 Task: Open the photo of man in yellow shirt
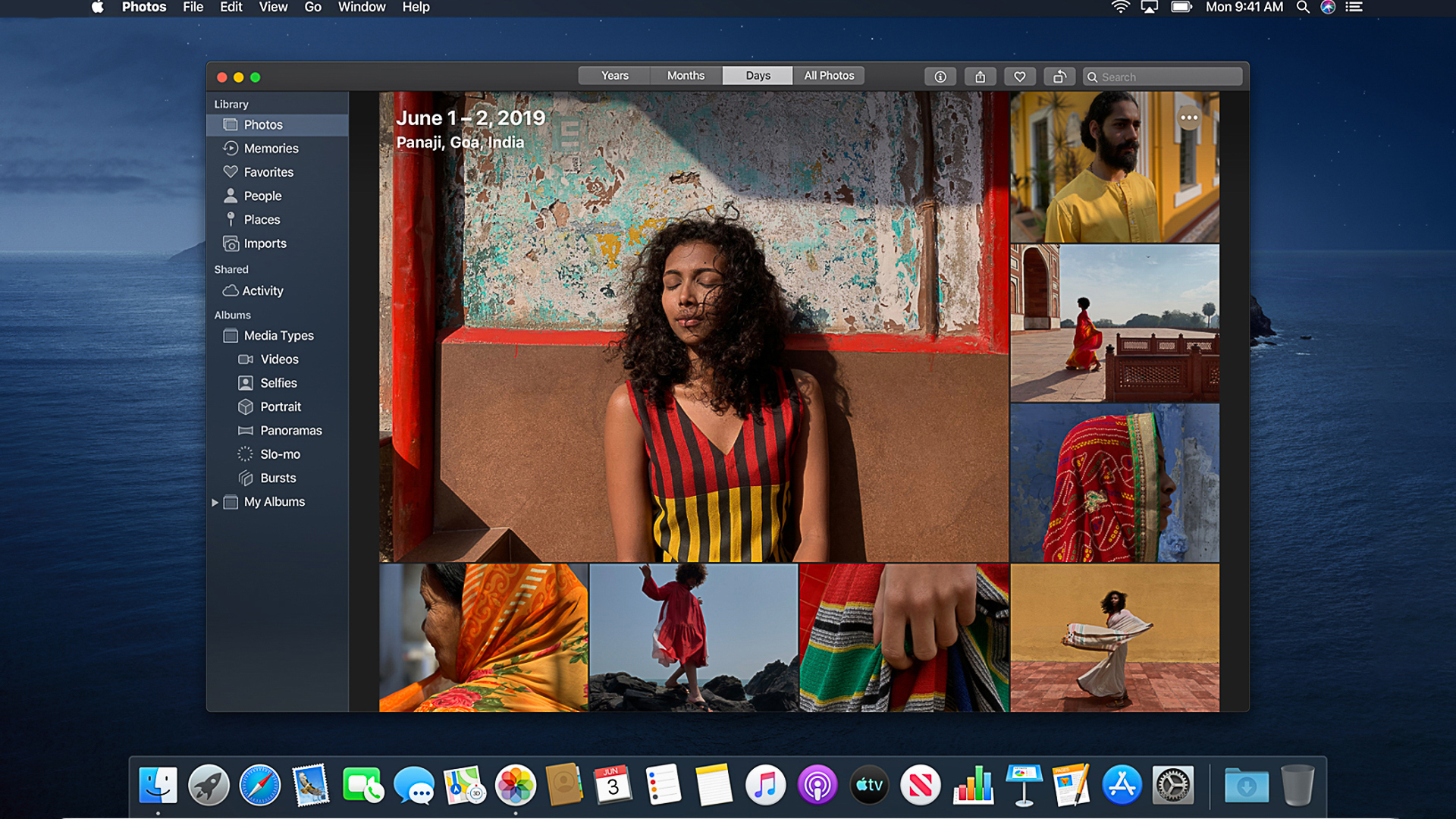point(1115,167)
